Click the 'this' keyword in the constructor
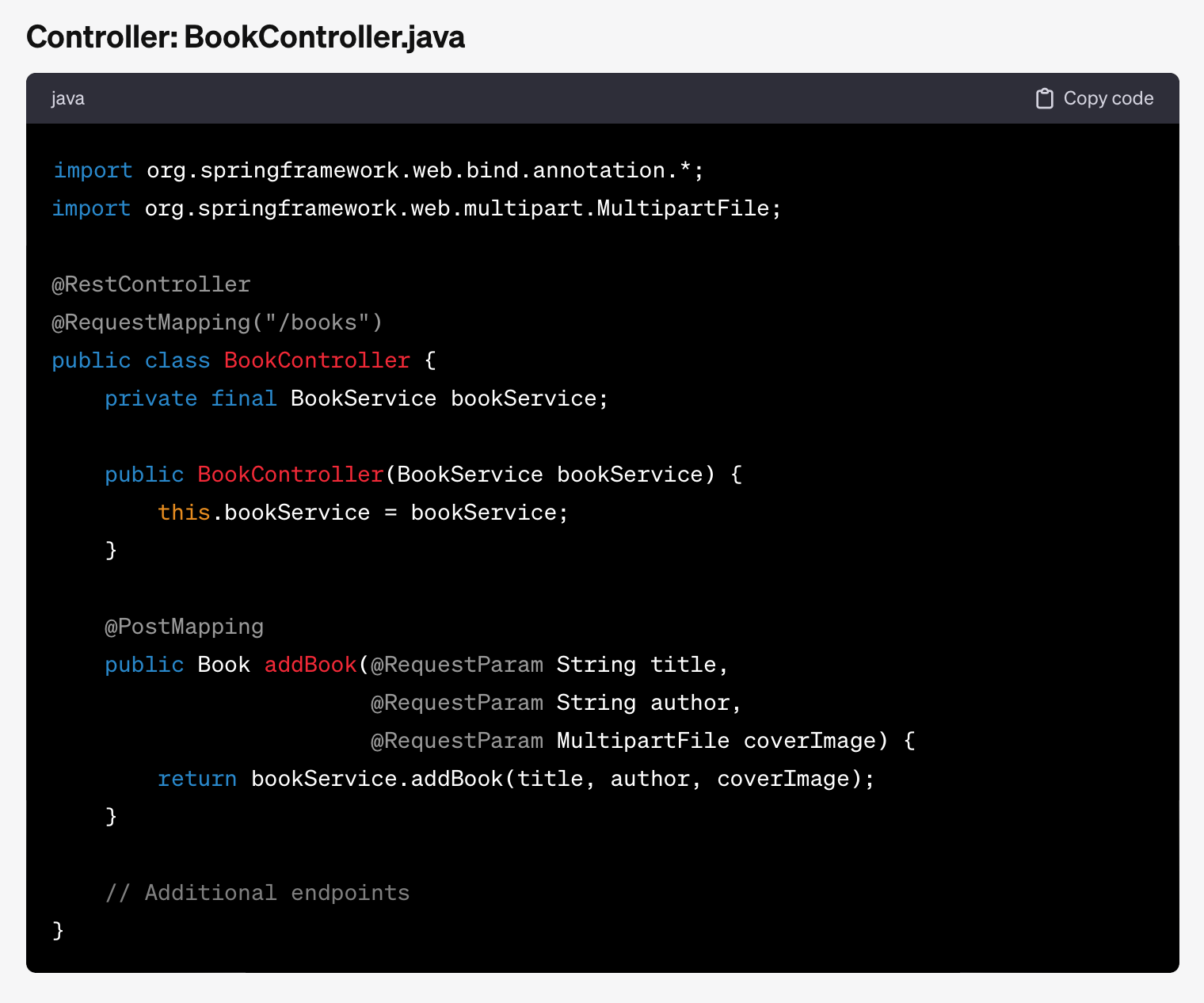1204x1003 pixels. click(x=184, y=513)
